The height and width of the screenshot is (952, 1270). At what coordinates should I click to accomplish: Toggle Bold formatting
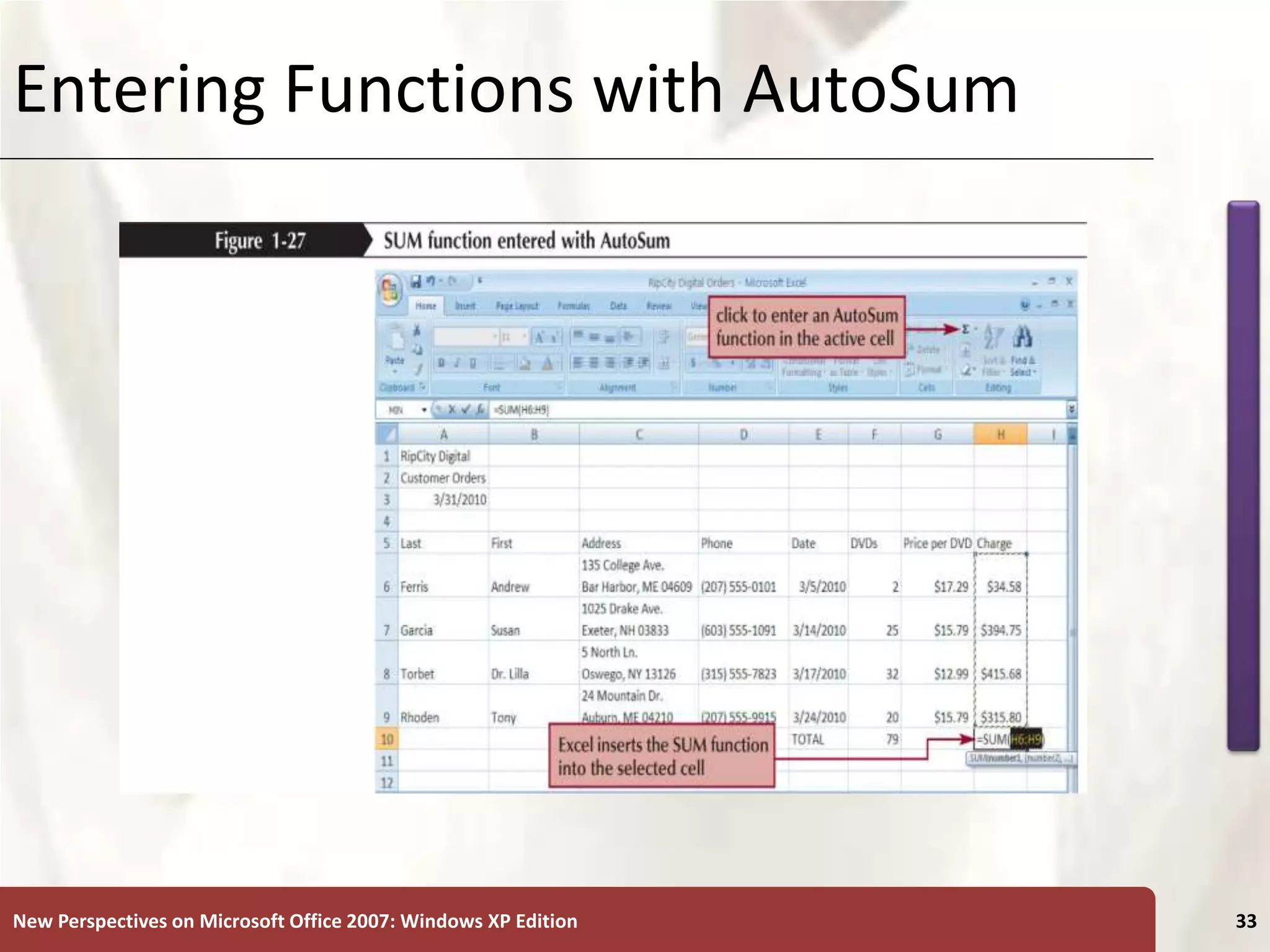[441, 363]
